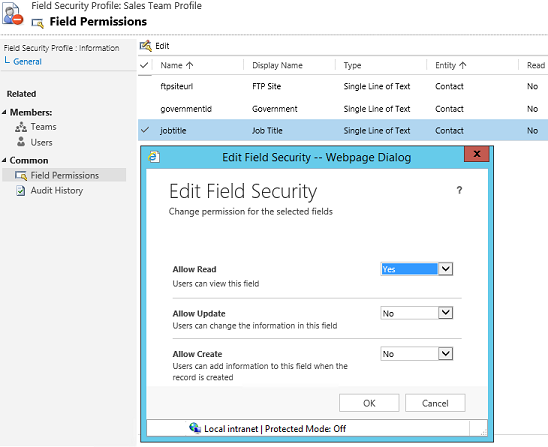Click the Read value No for governmentid
The height and width of the screenshot is (447, 548).
532,109
